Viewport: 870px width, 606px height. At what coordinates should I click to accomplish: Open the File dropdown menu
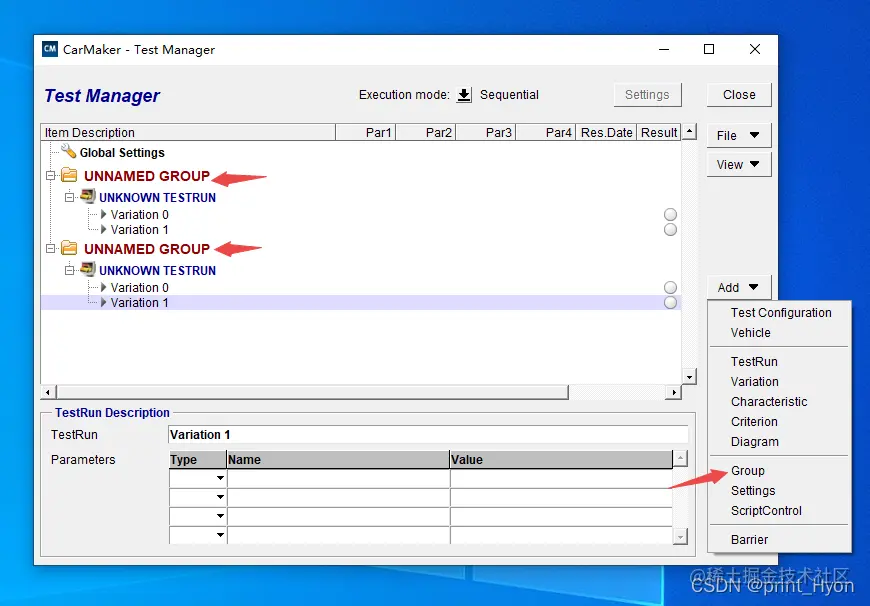pos(739,135)
